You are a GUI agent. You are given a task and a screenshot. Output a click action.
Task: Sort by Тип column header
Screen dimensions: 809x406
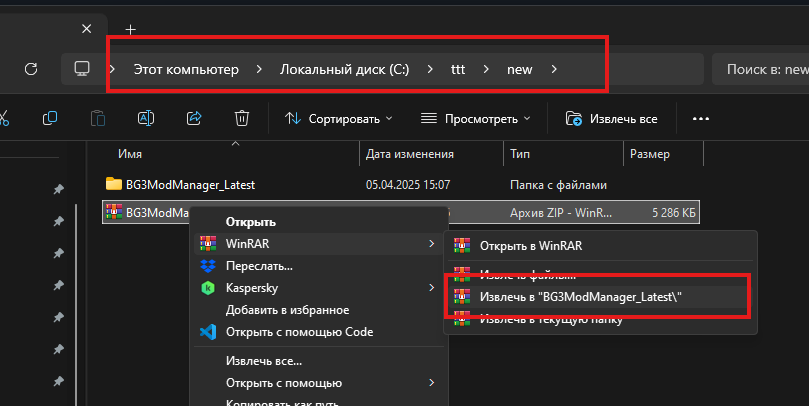point(520,154)
